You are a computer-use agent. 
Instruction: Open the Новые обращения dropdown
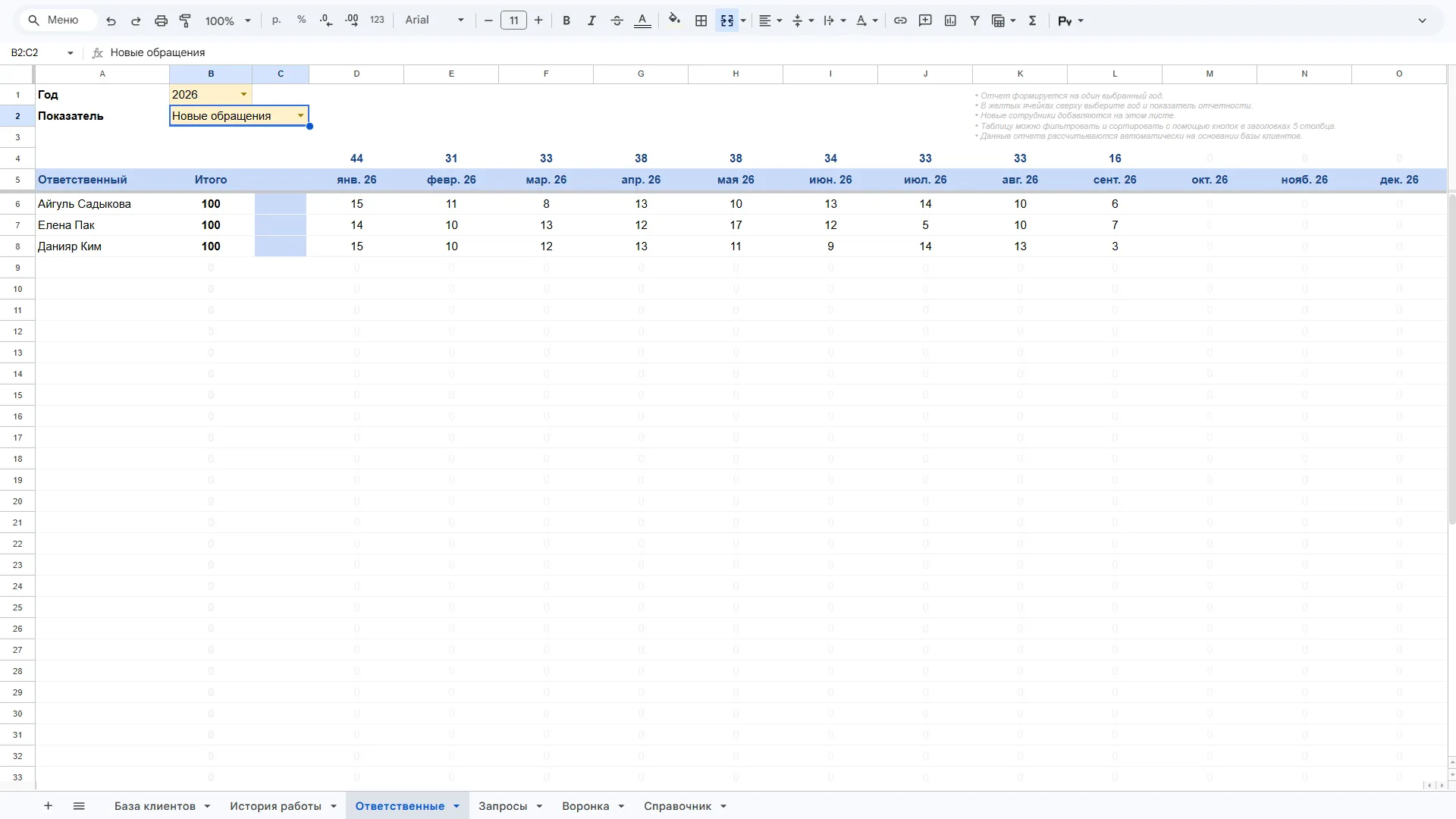[300, 115]
